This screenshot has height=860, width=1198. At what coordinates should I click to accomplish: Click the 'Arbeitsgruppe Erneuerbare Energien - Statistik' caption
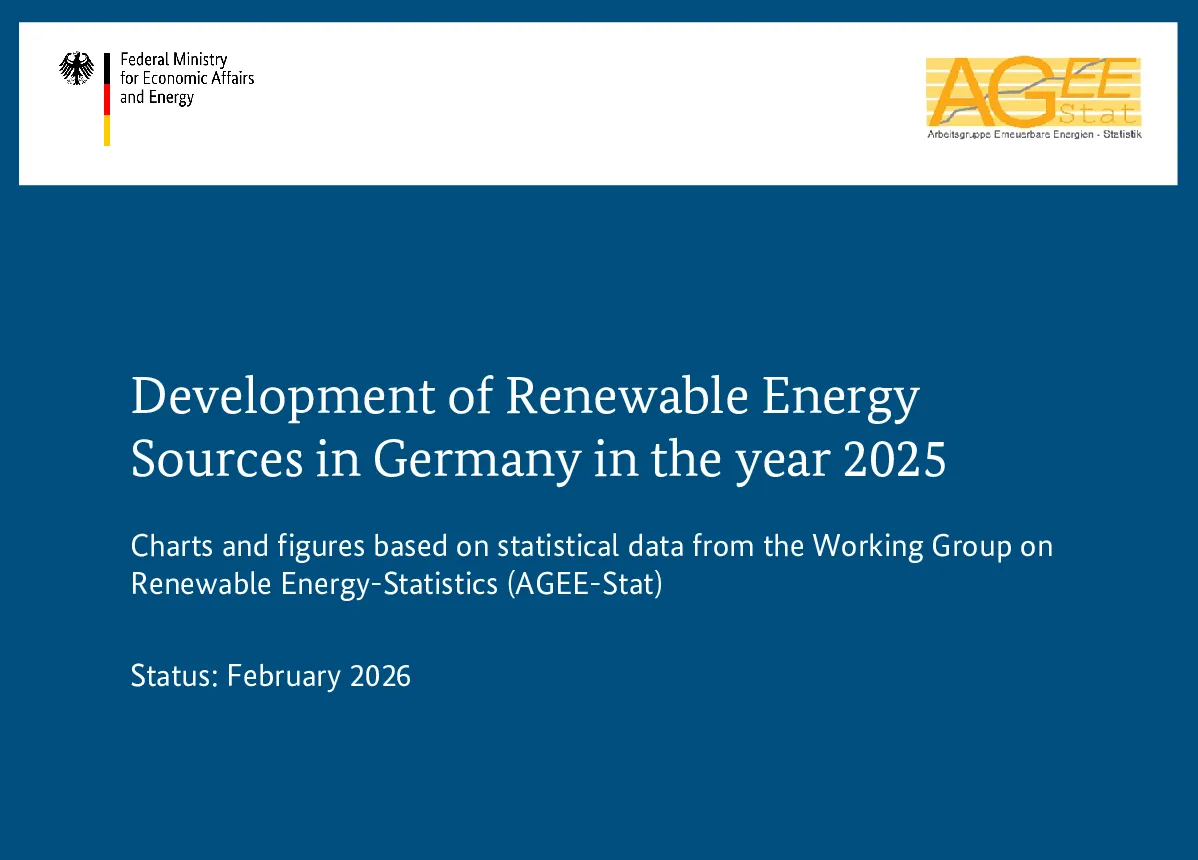(1034, 134)
